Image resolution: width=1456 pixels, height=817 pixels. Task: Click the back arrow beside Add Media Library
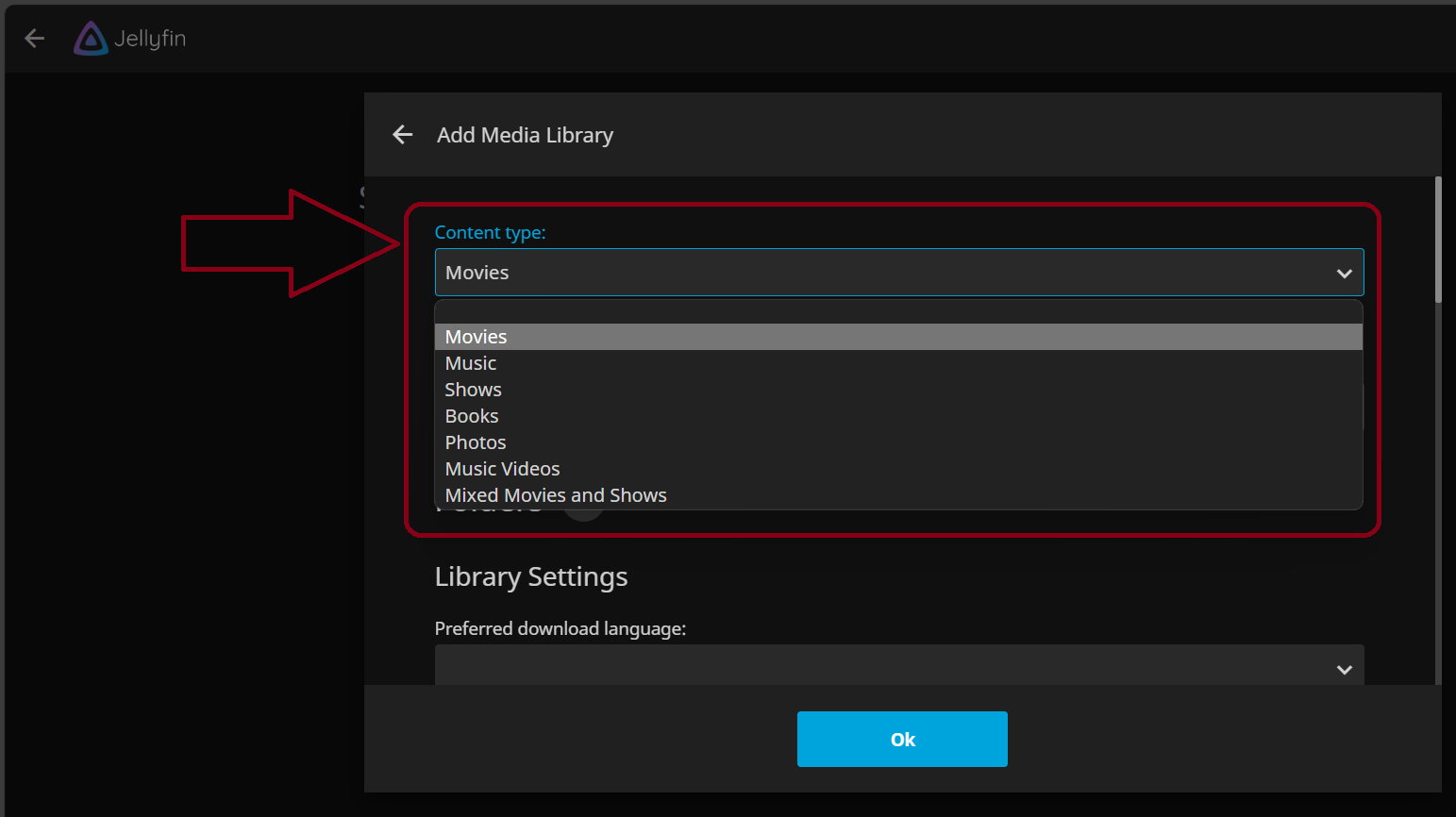(402, 134)
